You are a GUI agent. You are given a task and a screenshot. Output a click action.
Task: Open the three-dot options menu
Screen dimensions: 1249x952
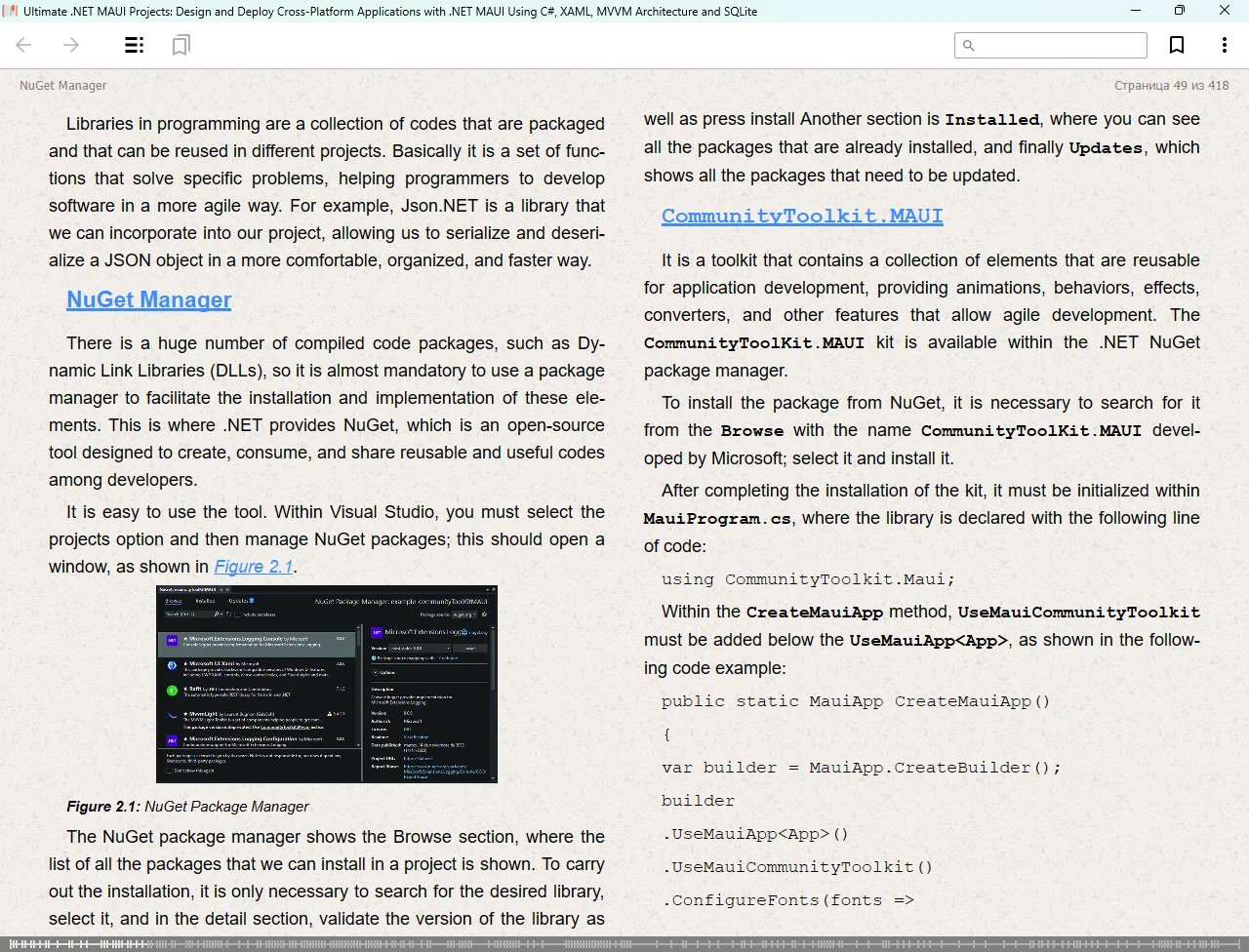pos(1224,45)
